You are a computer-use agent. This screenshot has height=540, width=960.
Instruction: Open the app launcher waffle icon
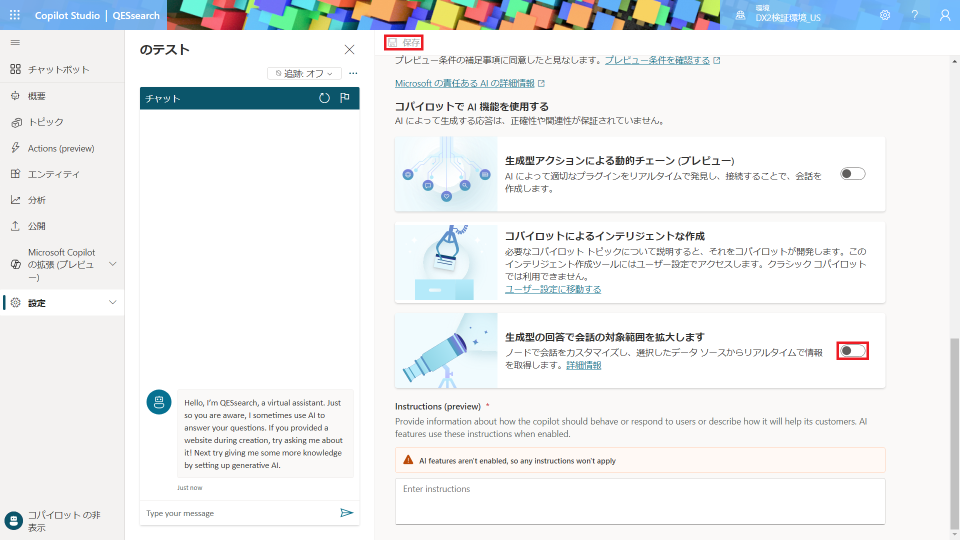tap(15, 15)
